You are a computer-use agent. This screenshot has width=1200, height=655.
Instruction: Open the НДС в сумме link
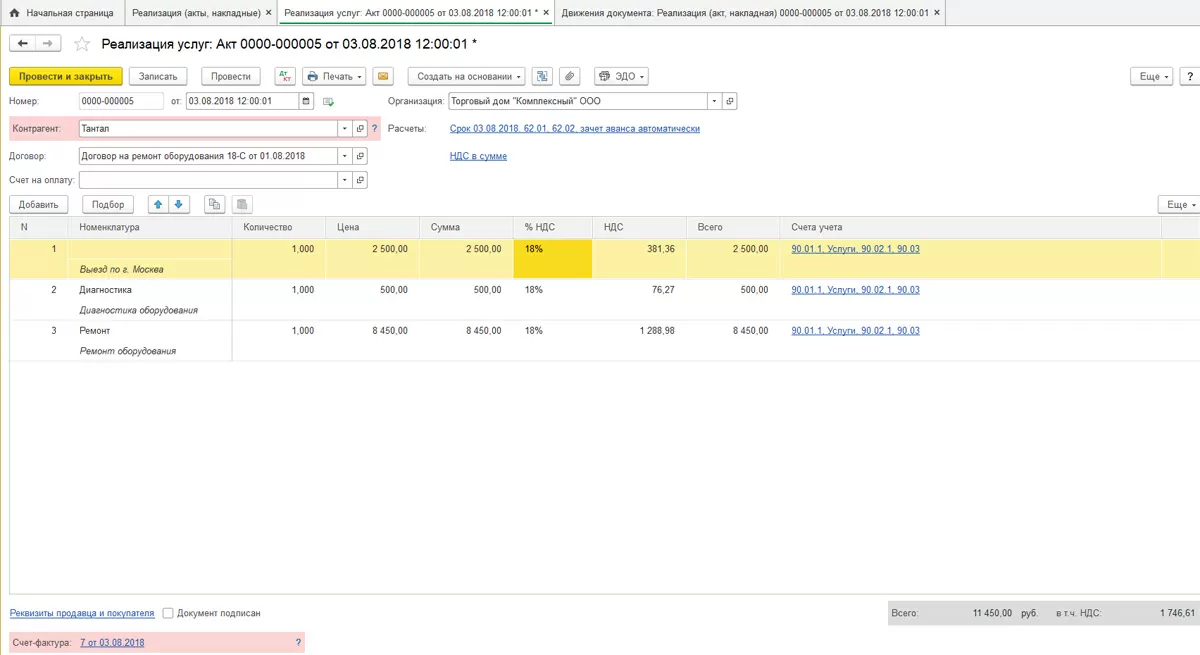(x=478, y=156)
